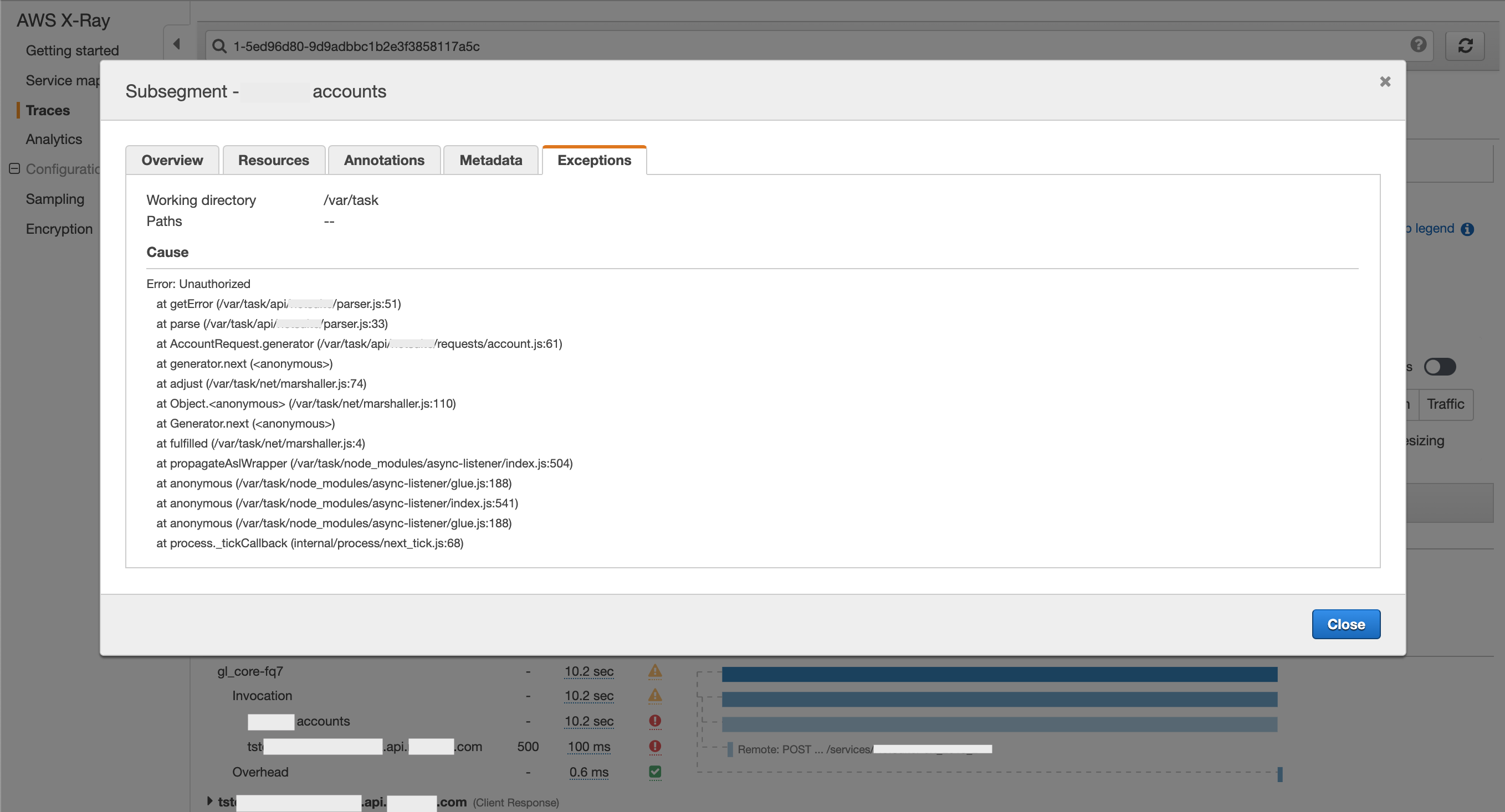
Task: Click the Sampling configuration icon
Action: (x=55, y=199)
